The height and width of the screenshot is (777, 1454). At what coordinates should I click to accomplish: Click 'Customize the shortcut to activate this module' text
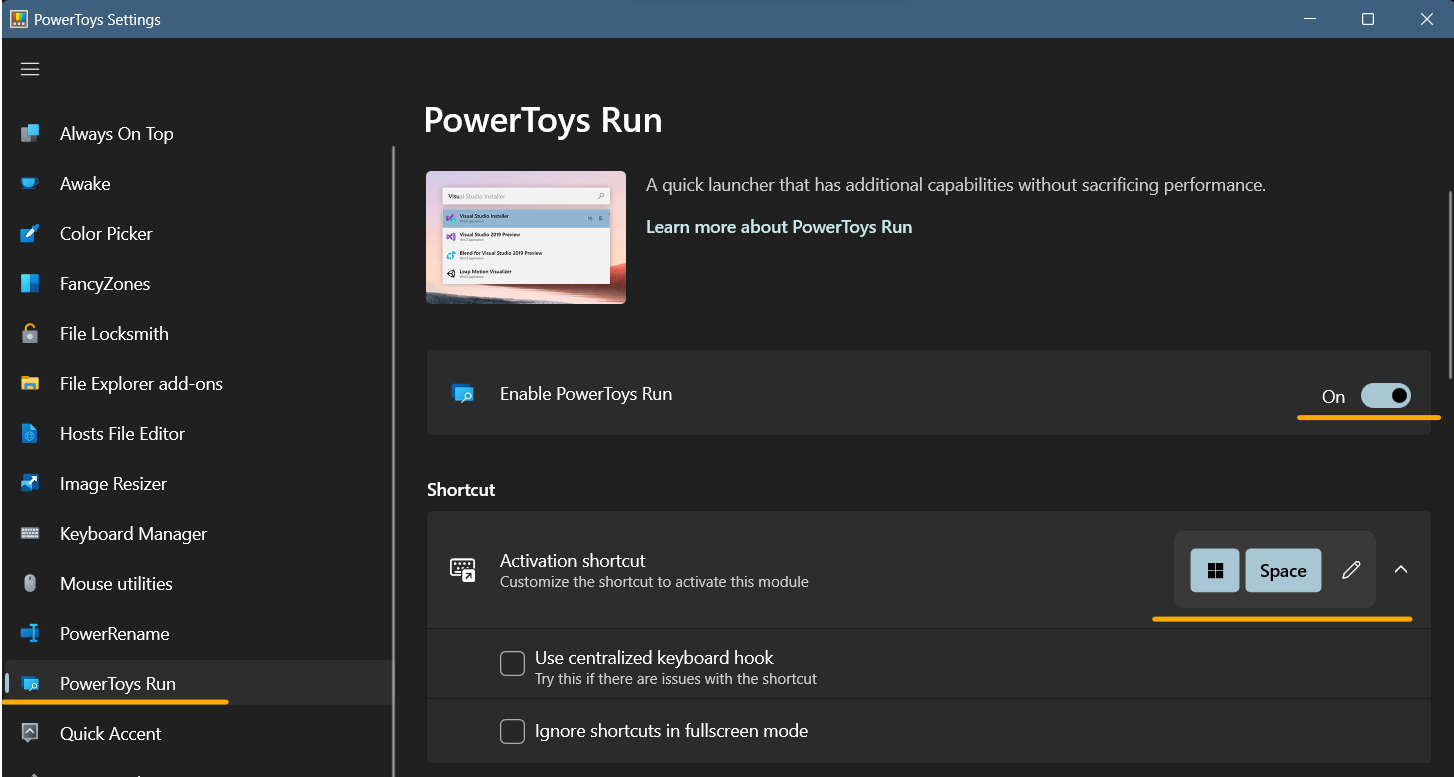pos(654,581)
